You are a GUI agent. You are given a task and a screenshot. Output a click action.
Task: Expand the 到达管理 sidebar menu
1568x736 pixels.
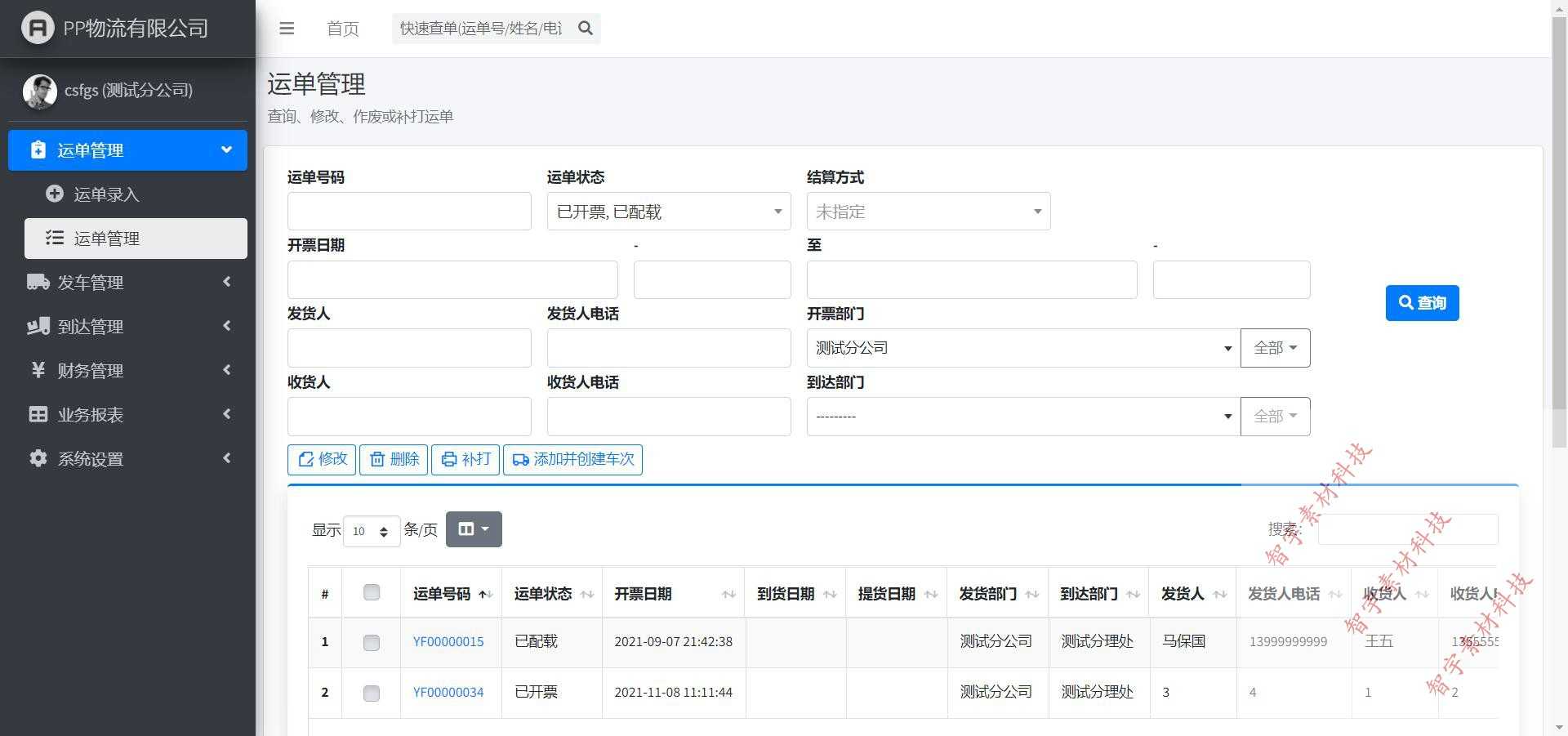(x=127, y=326)
